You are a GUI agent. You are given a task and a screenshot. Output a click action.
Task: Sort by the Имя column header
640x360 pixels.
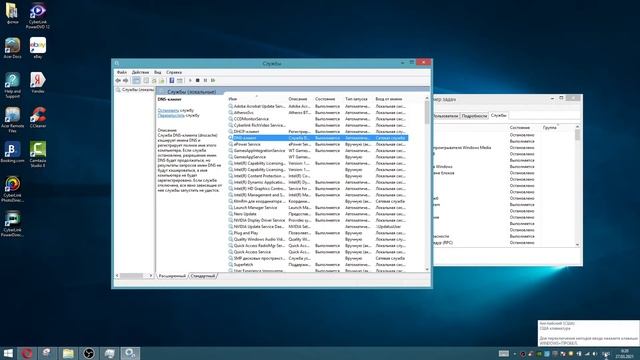(x=233, y=99)
